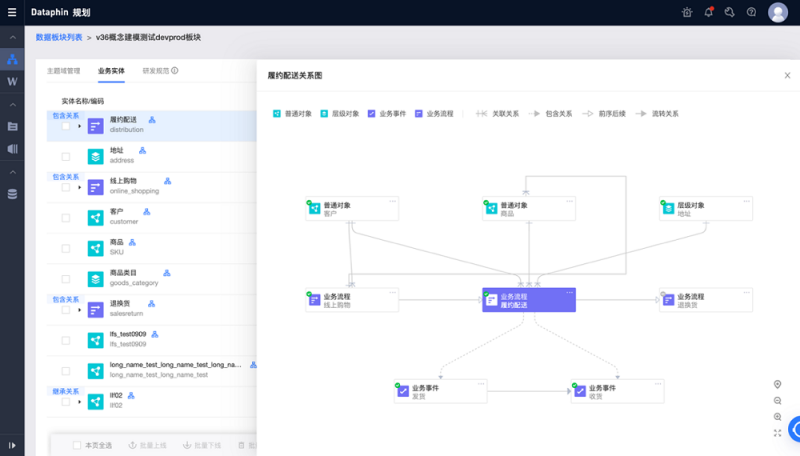Go to 数据板块列表 breadcrumb link
Image resolution: width=800 pixels, height=456 pixels.
59,37
